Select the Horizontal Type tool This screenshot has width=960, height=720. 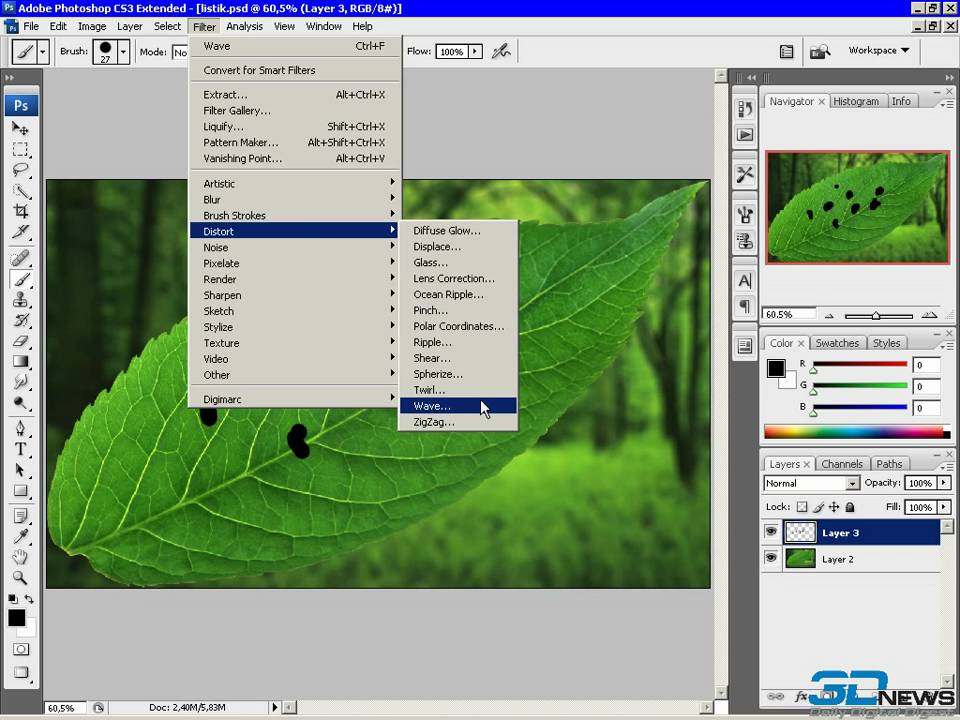click(x=20, y=449)
